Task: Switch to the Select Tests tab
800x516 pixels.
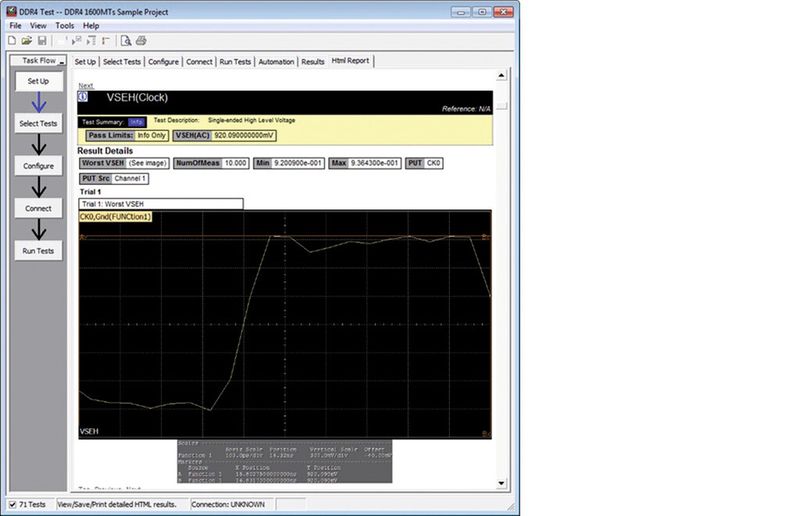Action: coord(121,62)
